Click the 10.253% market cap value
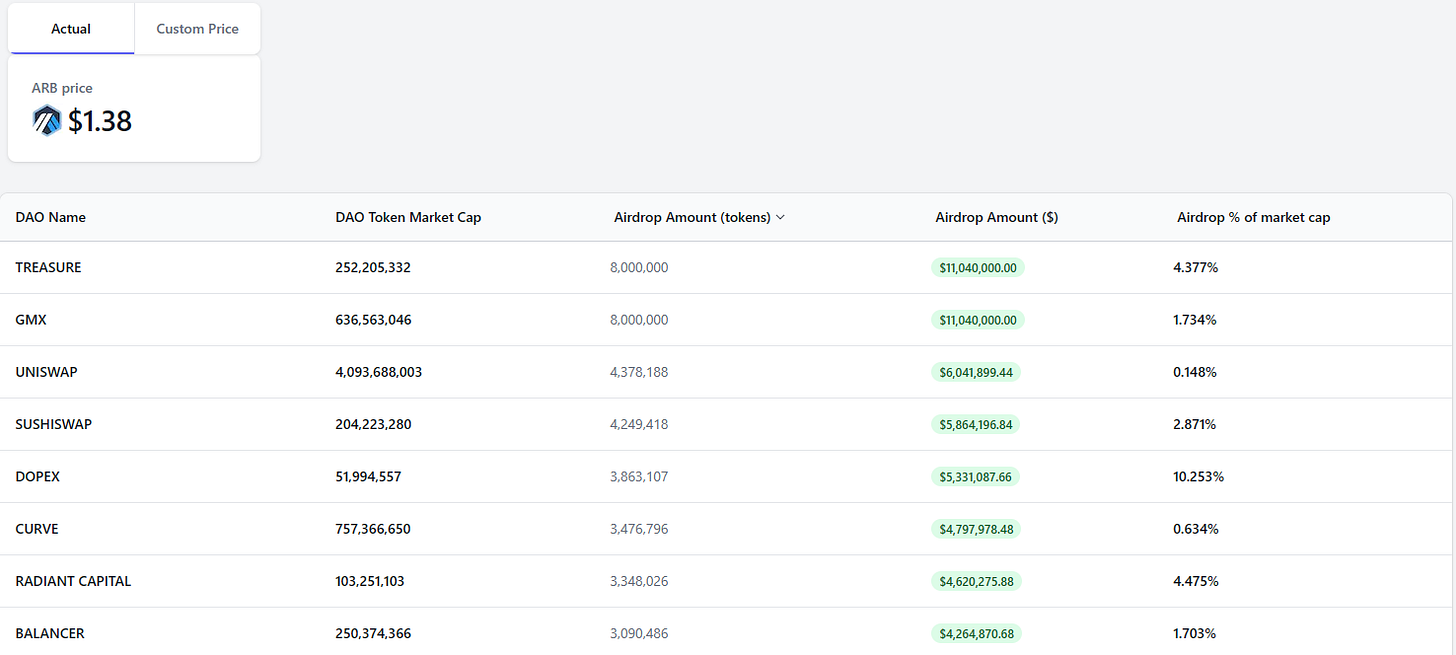 click(1198, 477)
